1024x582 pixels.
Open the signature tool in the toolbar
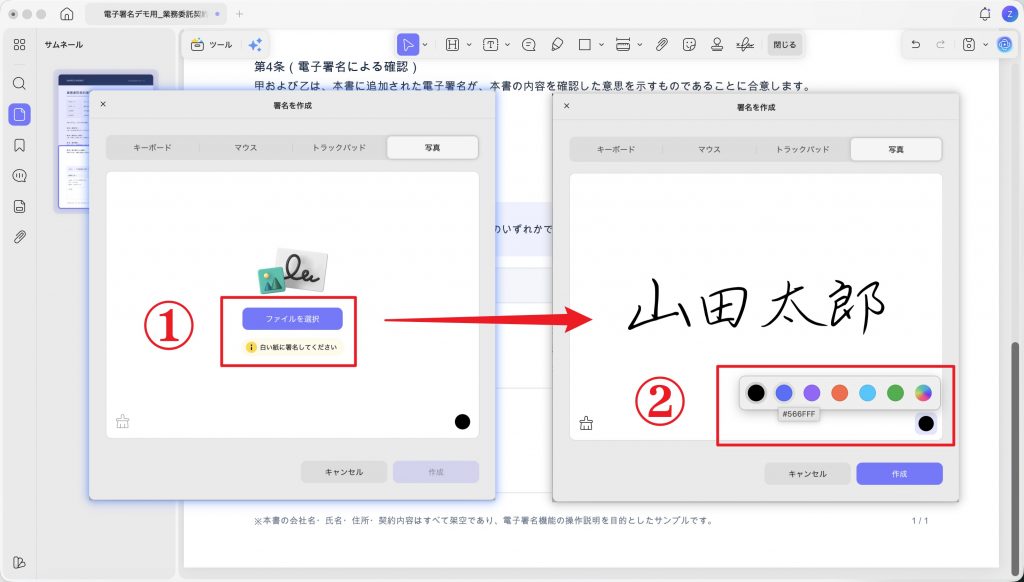(x=745, y=44)
